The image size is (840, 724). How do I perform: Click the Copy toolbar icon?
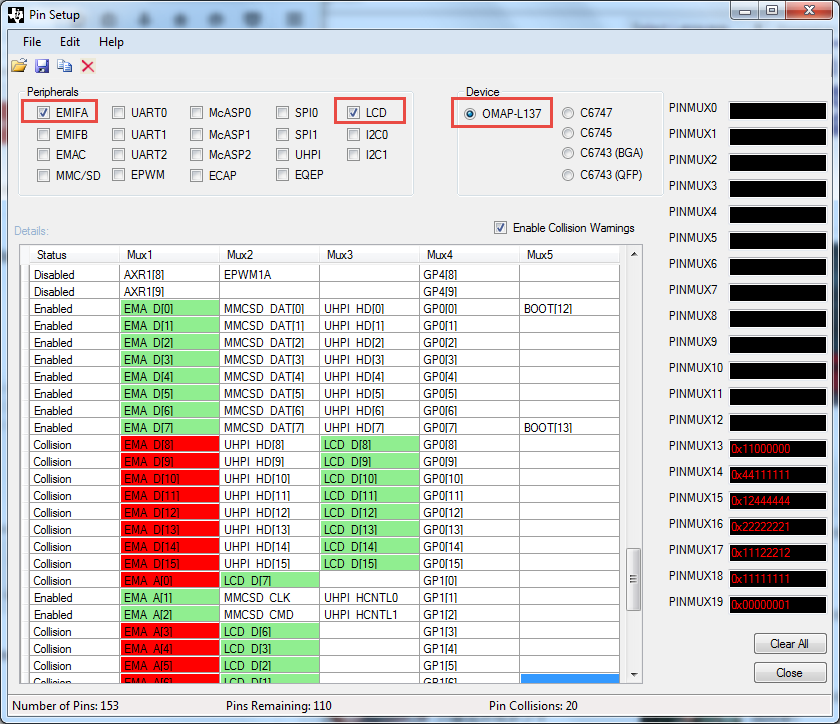click(65, 66)
